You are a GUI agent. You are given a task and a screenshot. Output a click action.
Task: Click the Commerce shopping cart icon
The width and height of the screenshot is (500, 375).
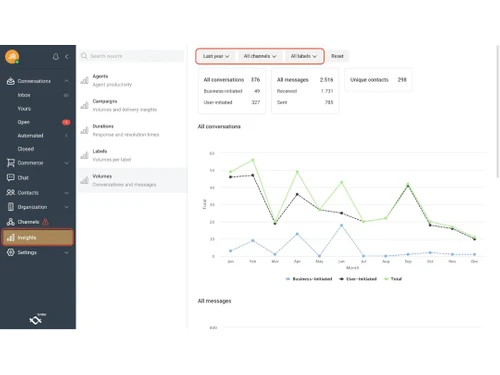pyautogui.click(x=11, y=163)
